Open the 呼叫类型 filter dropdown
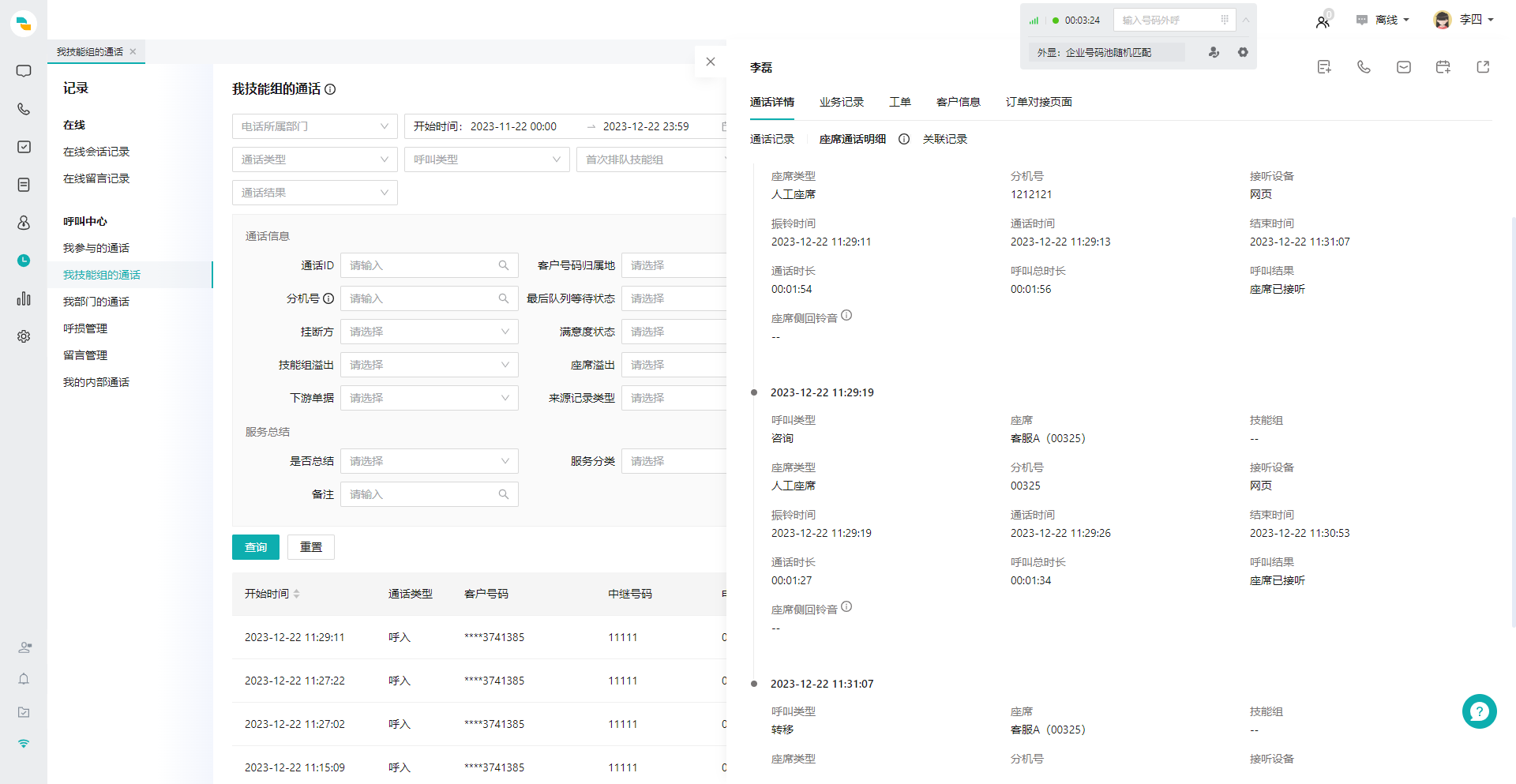This screenshot has height=784, width=1516. tap(487, 159)
